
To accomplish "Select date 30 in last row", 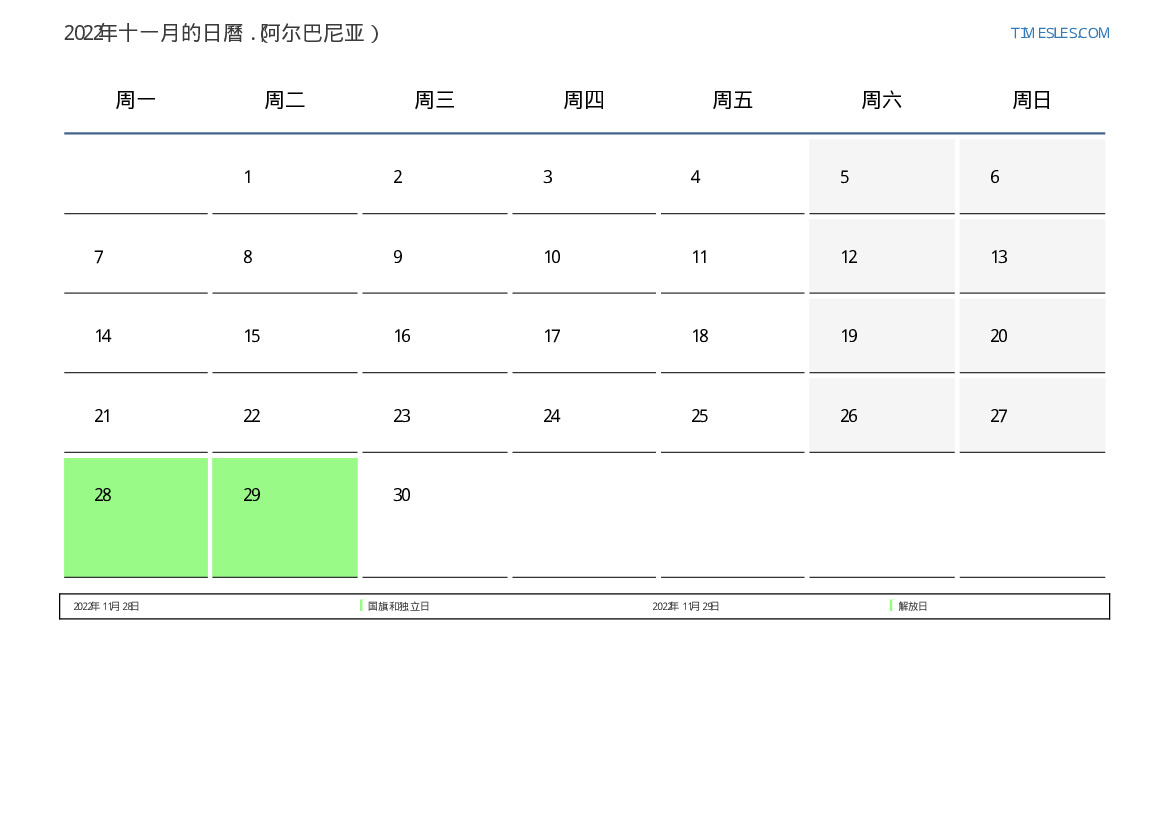I will [434, 517].
